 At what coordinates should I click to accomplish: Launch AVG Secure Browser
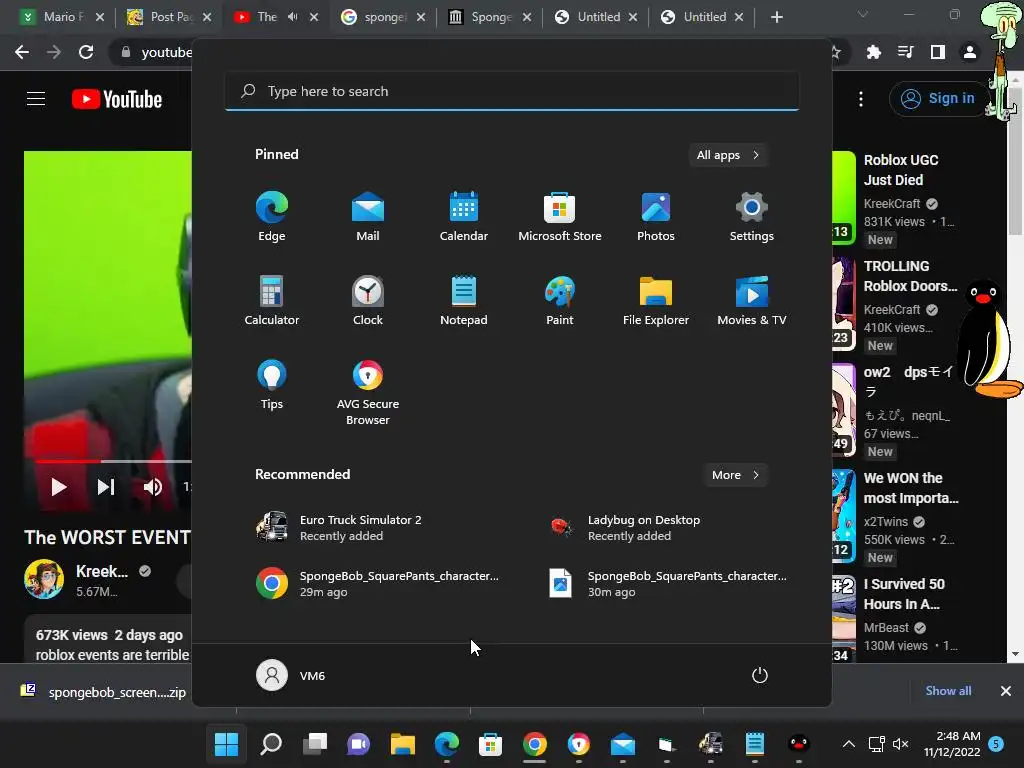click(x=368, y=392)
